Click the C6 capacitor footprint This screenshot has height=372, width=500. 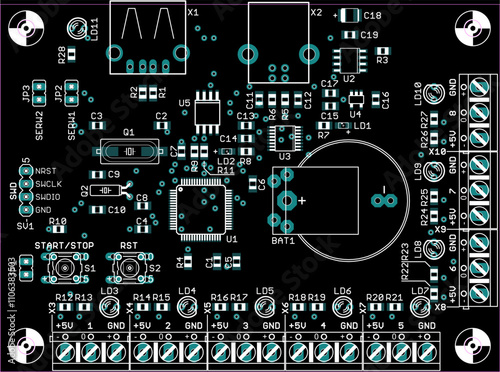click(x=253, y=184)
